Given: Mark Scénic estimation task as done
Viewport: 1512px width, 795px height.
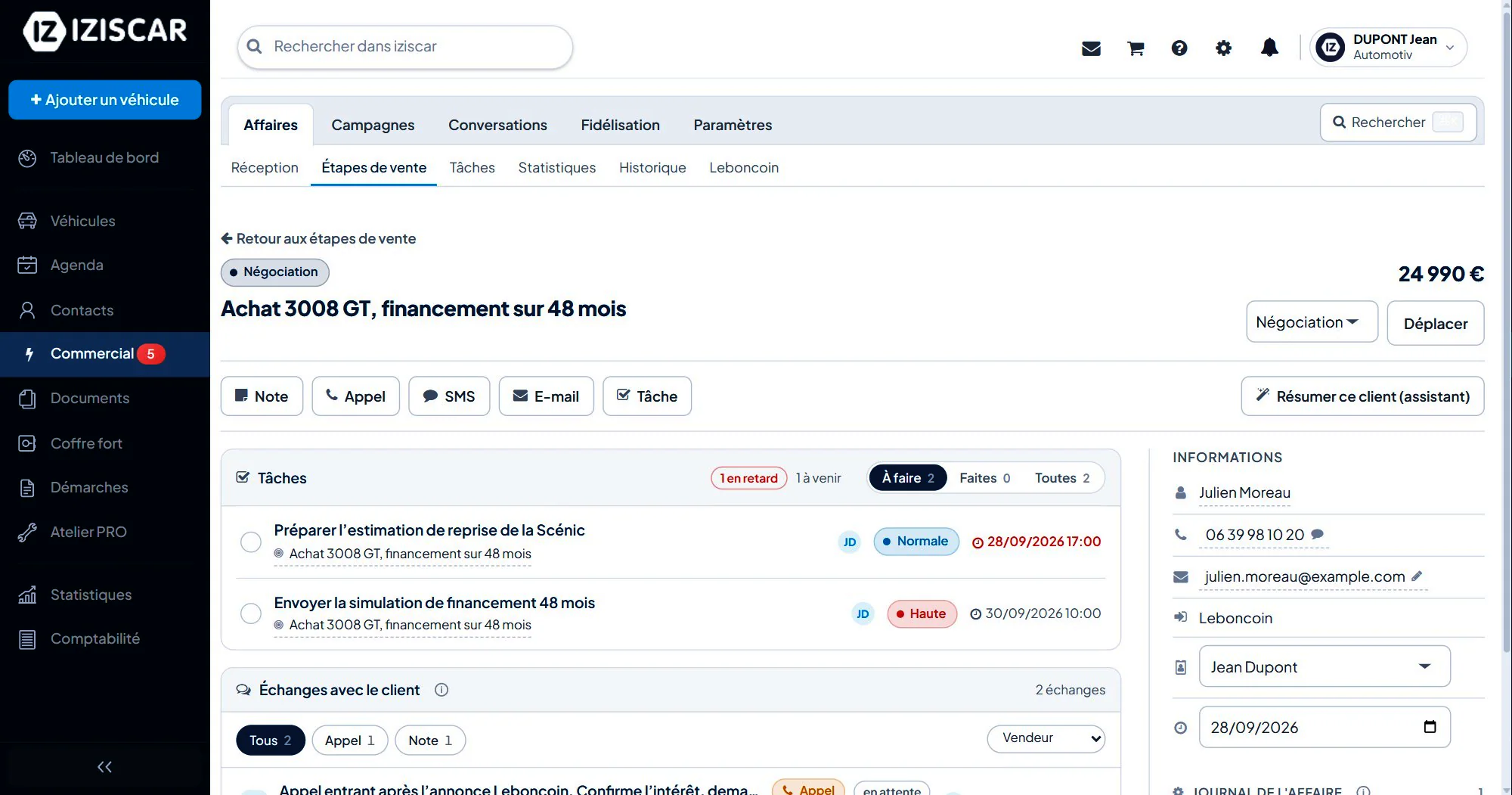Looking at the screenshot, I should click(251, 542).
